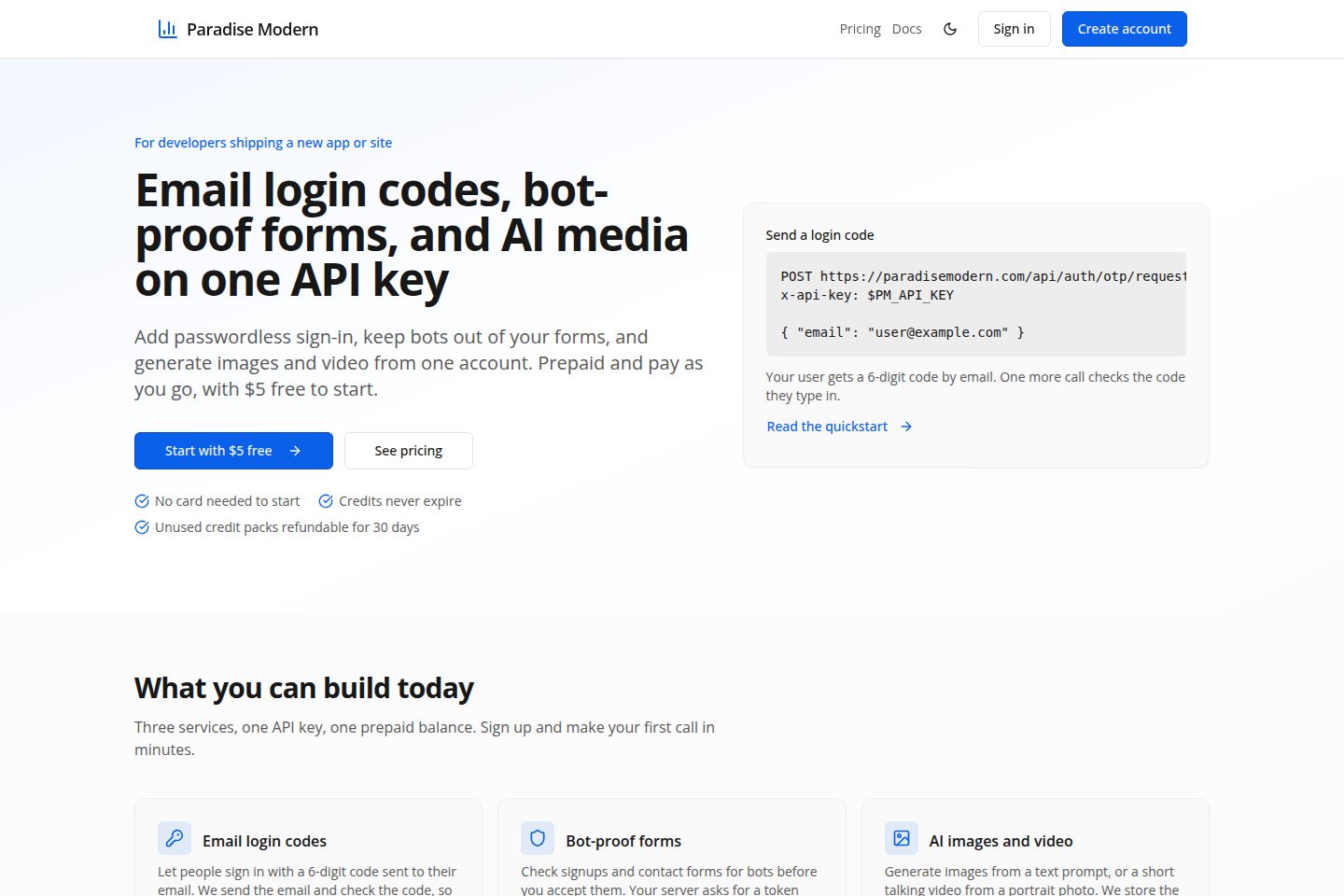
Task: Click the What you can build today heading
Action: (x=304, y=688)
